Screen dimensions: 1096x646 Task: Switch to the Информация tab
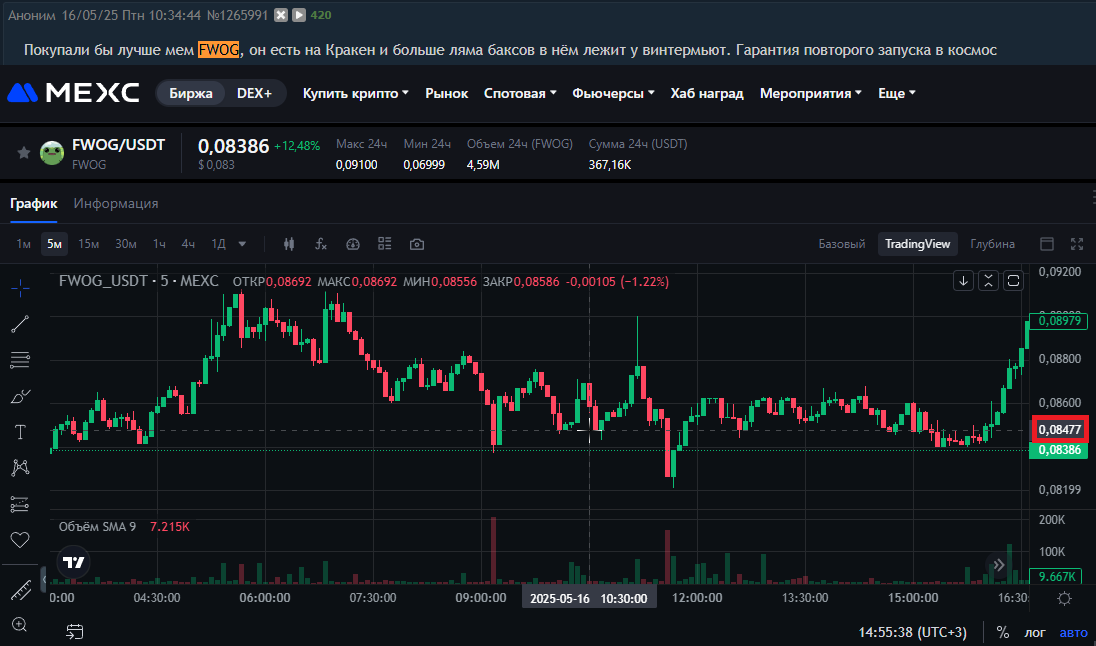point(116,203)
